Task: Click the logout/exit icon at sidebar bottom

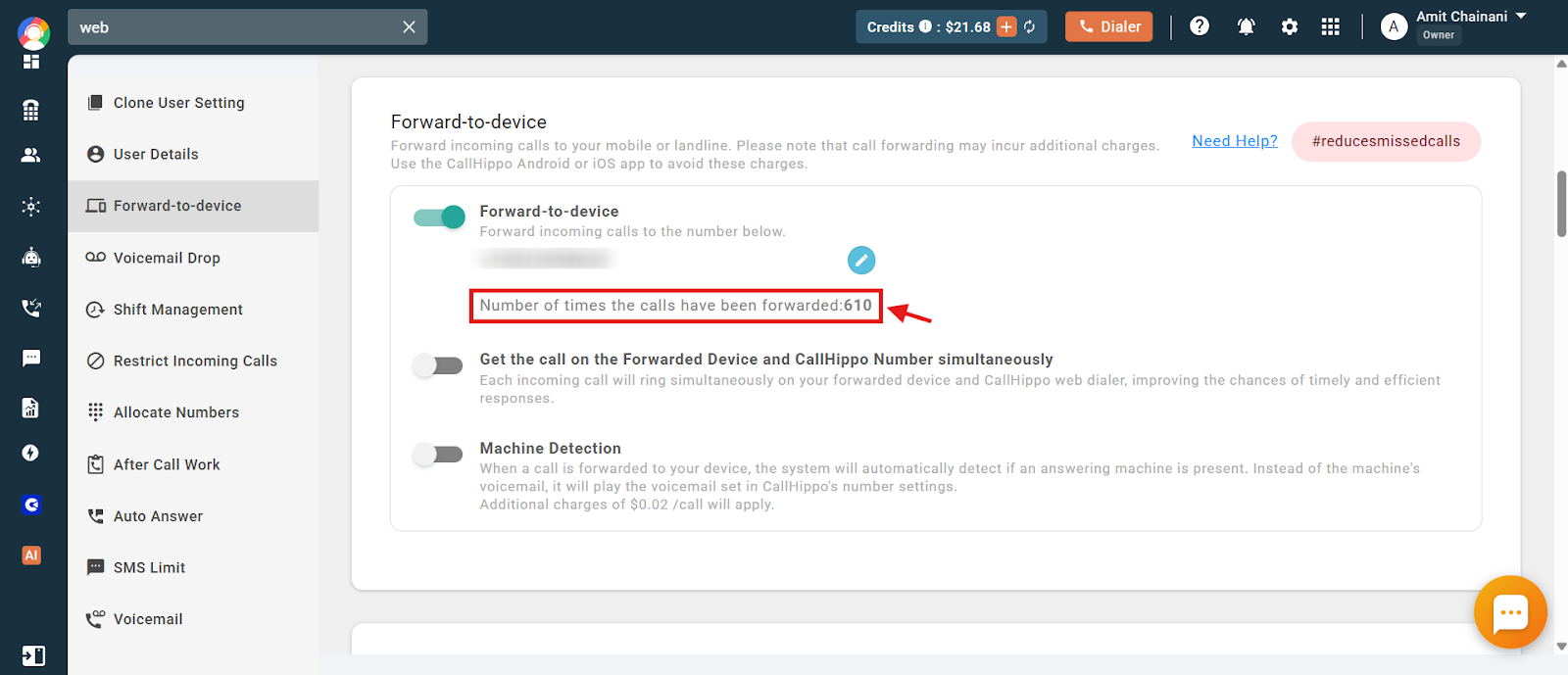Action: (x=32, y=656)
